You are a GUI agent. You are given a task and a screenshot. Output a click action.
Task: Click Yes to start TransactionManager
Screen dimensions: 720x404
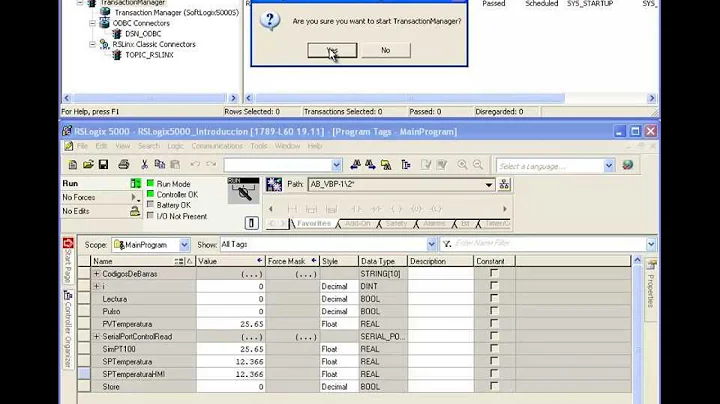332,50
